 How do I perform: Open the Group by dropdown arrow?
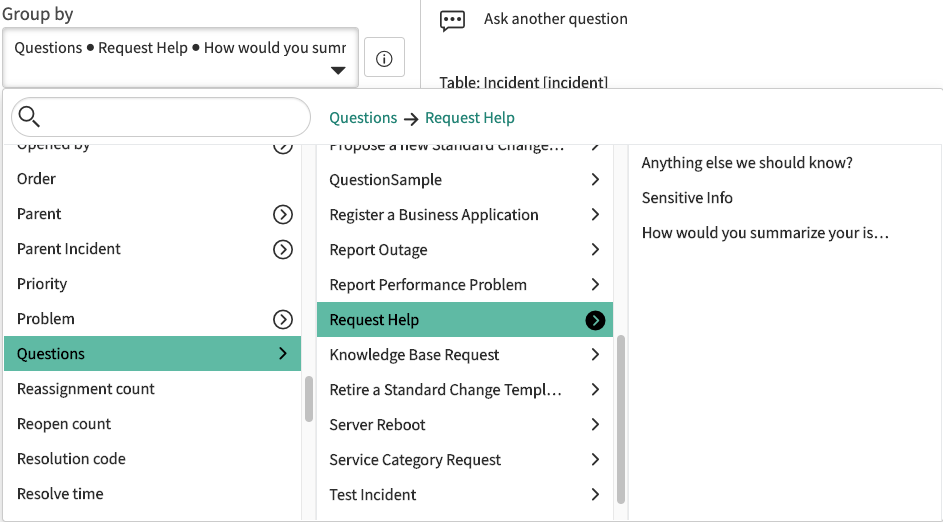[x=339, y=71]
